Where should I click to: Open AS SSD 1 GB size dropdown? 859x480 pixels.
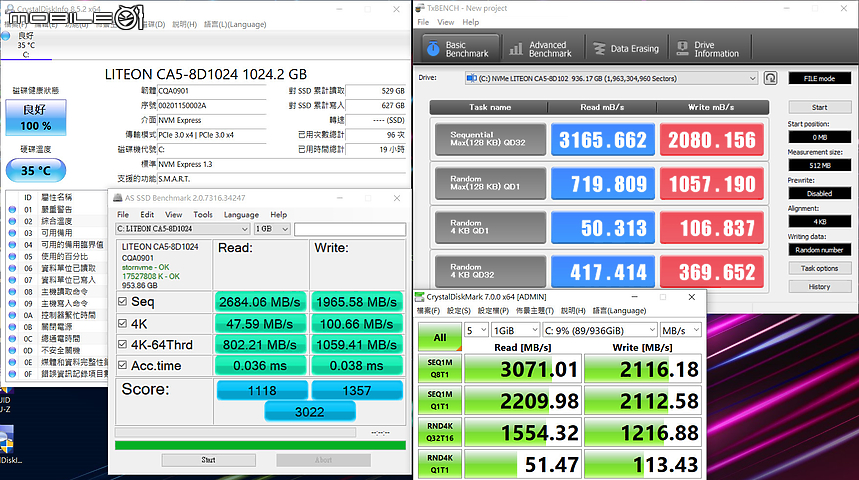click(272, 229)
